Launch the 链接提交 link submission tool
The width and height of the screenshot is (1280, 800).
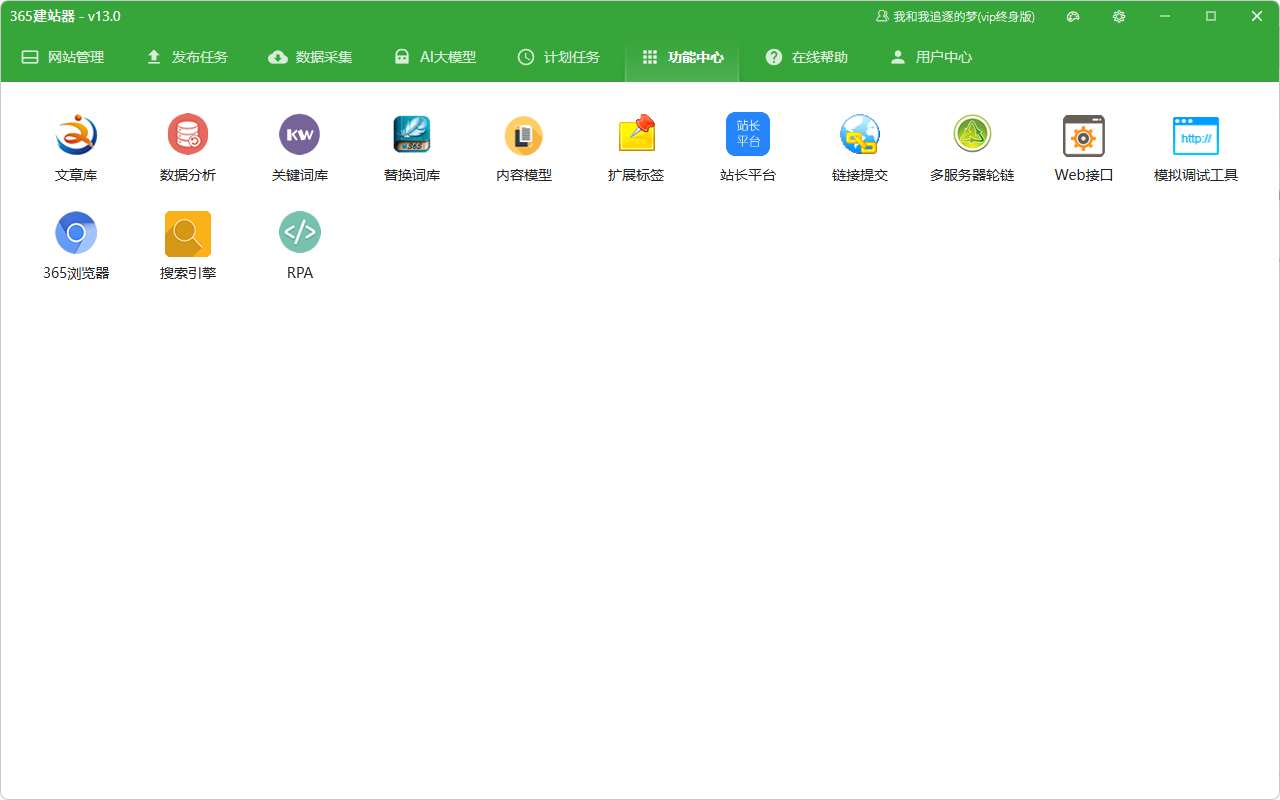tap(860, 135)
